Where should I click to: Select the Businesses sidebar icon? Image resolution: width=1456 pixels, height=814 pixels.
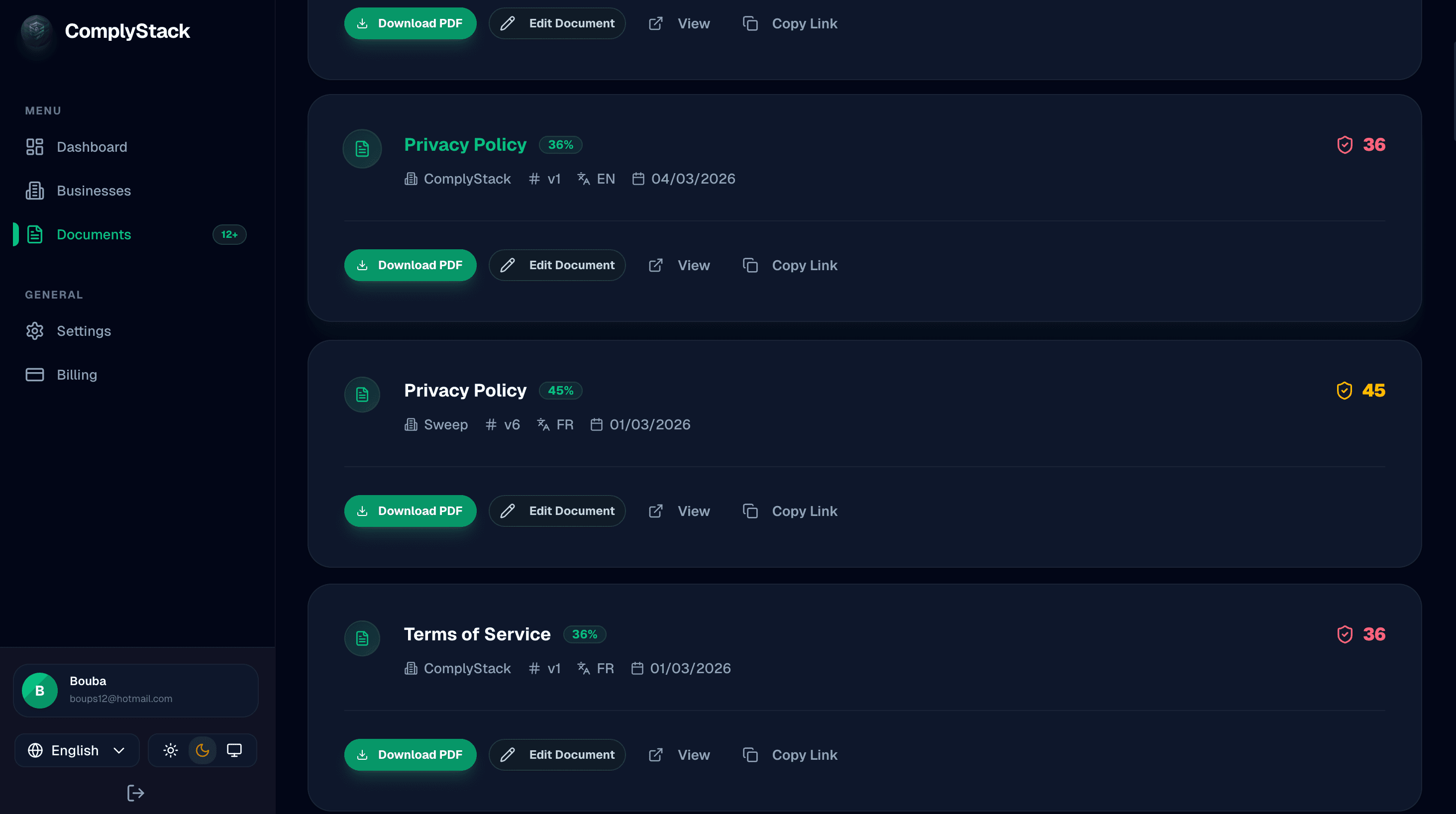click(x=34, y=191)
